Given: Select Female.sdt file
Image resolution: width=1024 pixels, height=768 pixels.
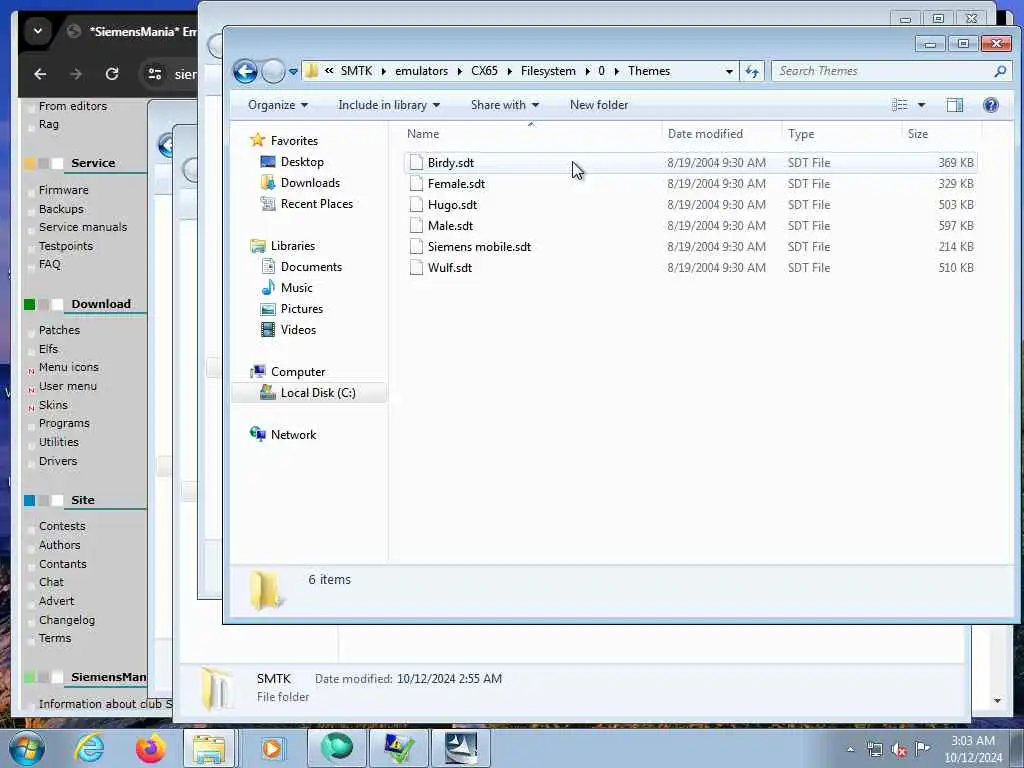Looking at the screenshot, I should [x=690, y=184].
